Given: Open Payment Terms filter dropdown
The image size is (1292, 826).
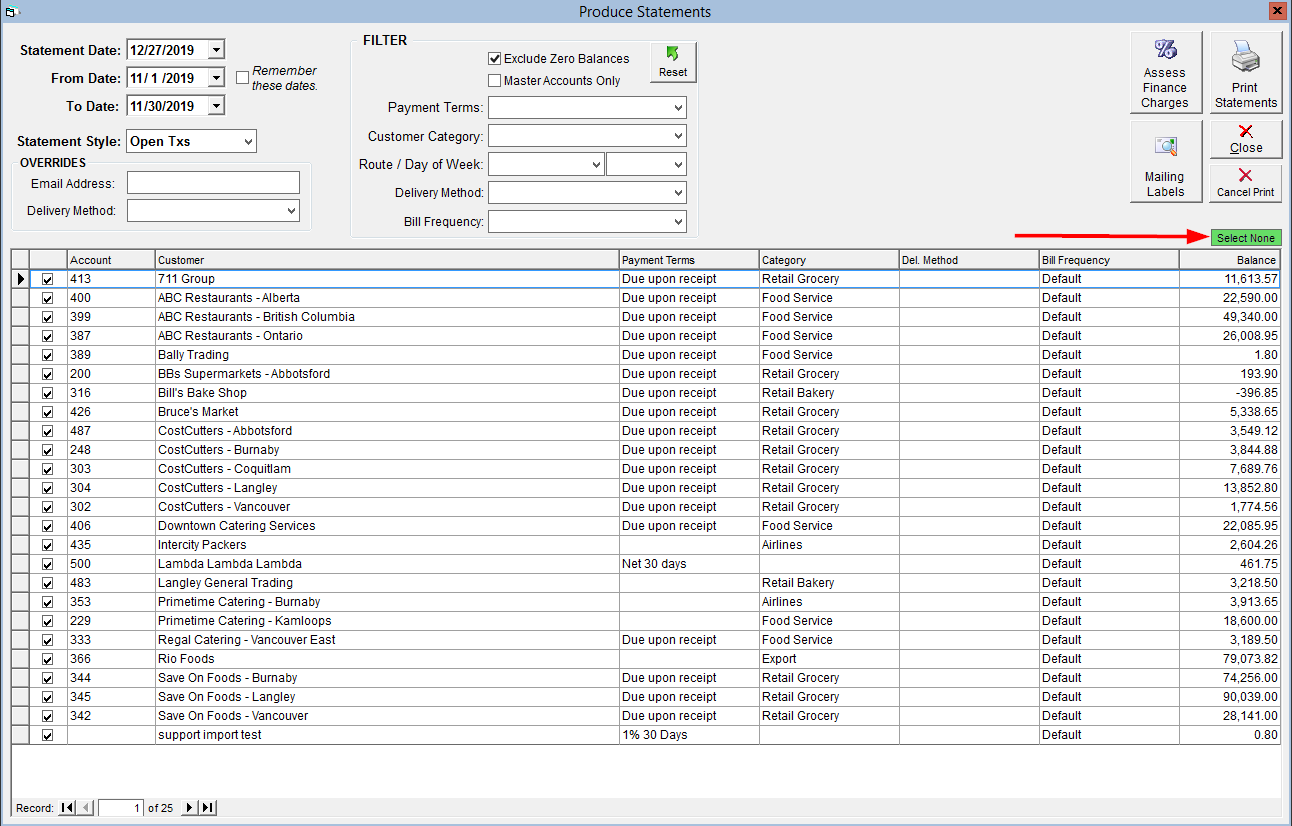Looking at the screenshot, I should [679, 108].
